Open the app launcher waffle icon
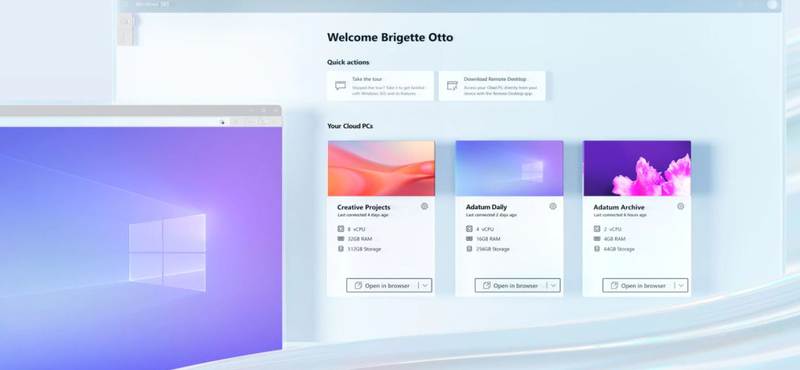Image resolution: width=800 pixels, height=370 pixels. 124,5
